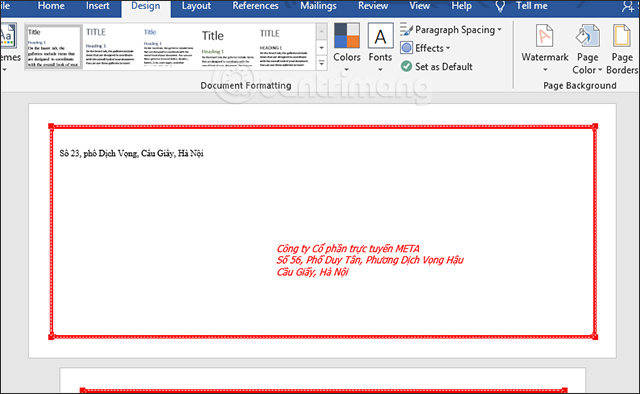Click the Paragraph Spacing icon

[406, 30]
